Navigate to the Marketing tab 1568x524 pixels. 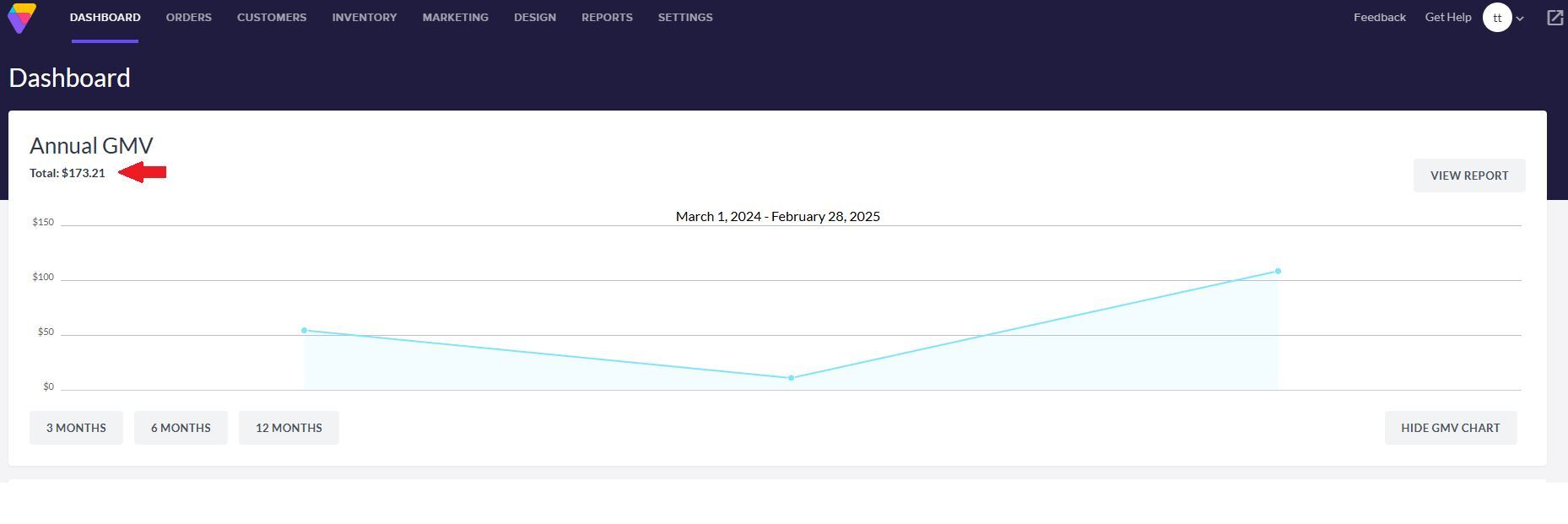455,18
